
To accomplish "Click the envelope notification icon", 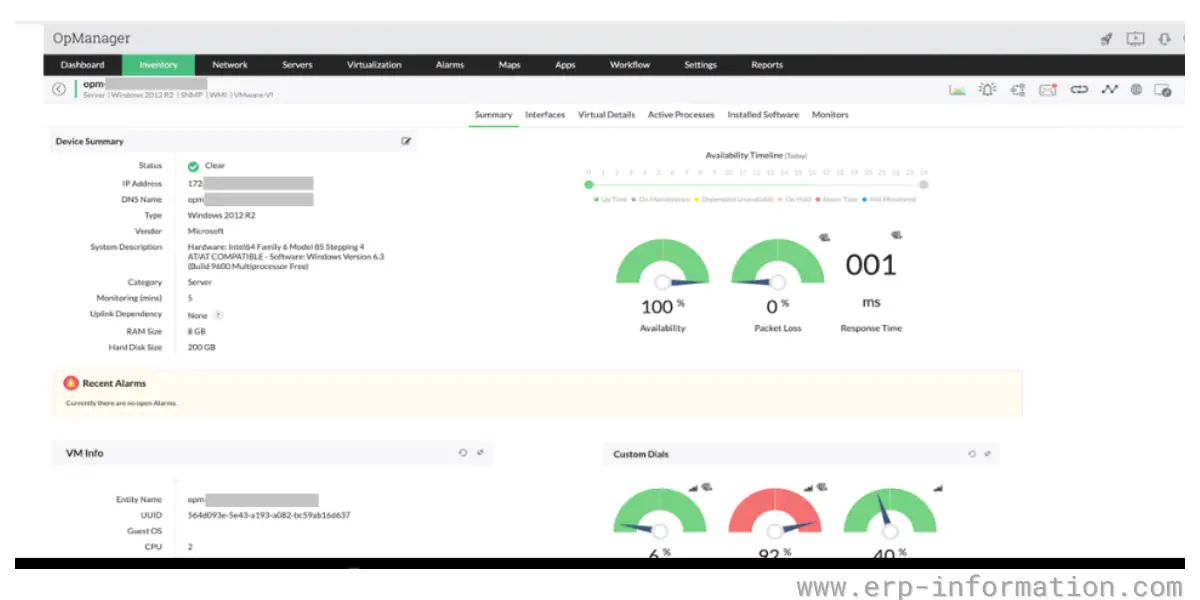I will 1048,90.
